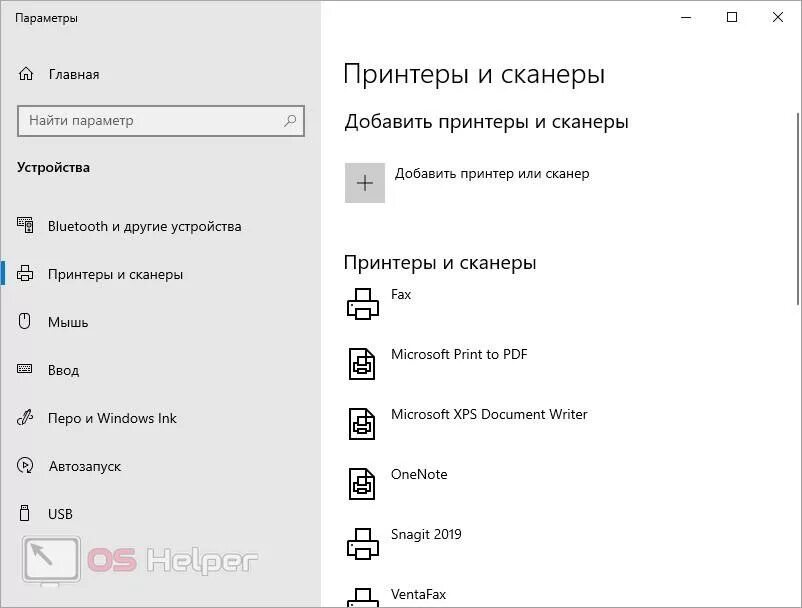Click the Microsoft Print to PDF icon
The height and width of the screenshot is (608, 802).
(362, 364)
